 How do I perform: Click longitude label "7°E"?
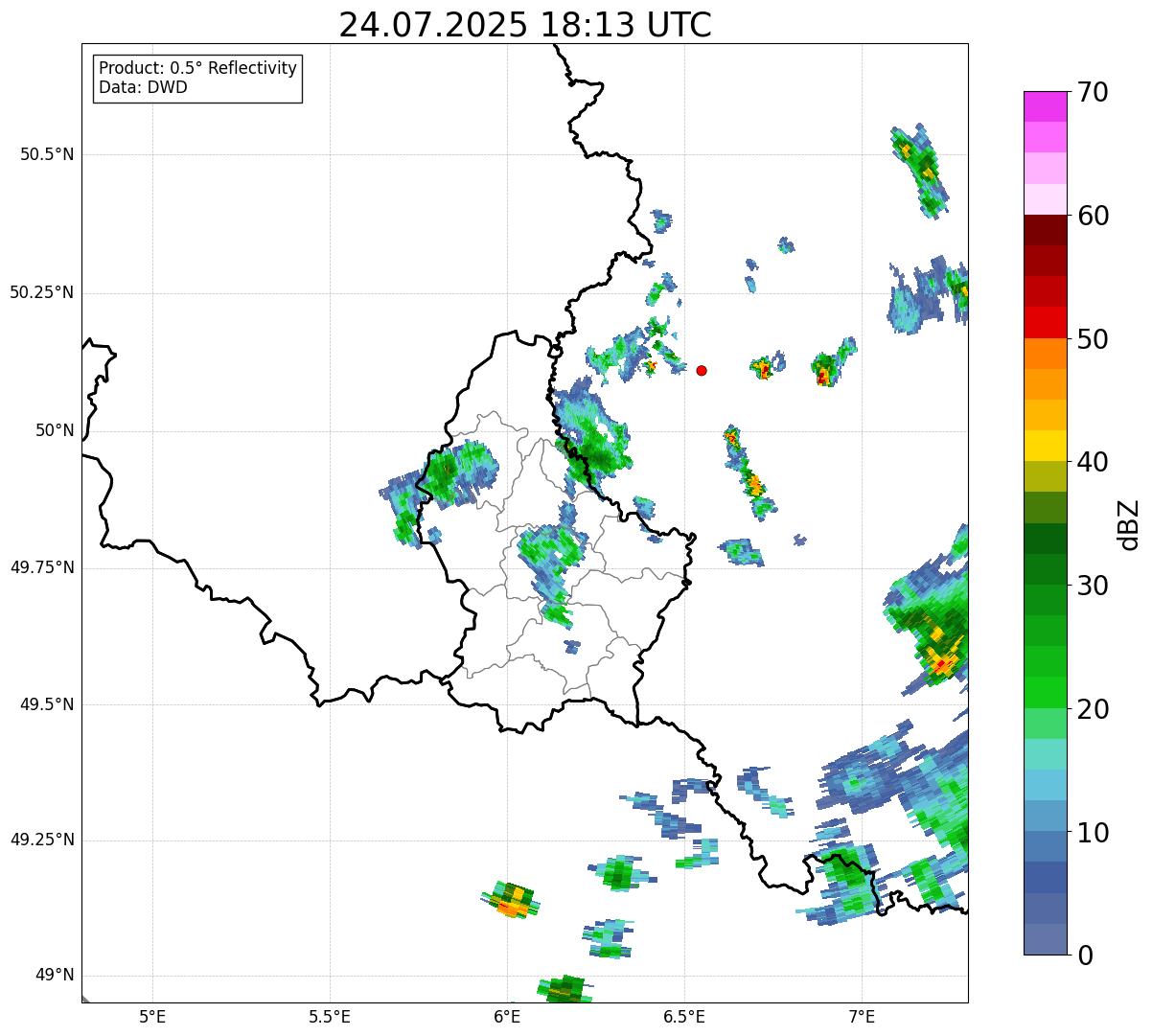pyautogui.click(x=862, y=1016)
